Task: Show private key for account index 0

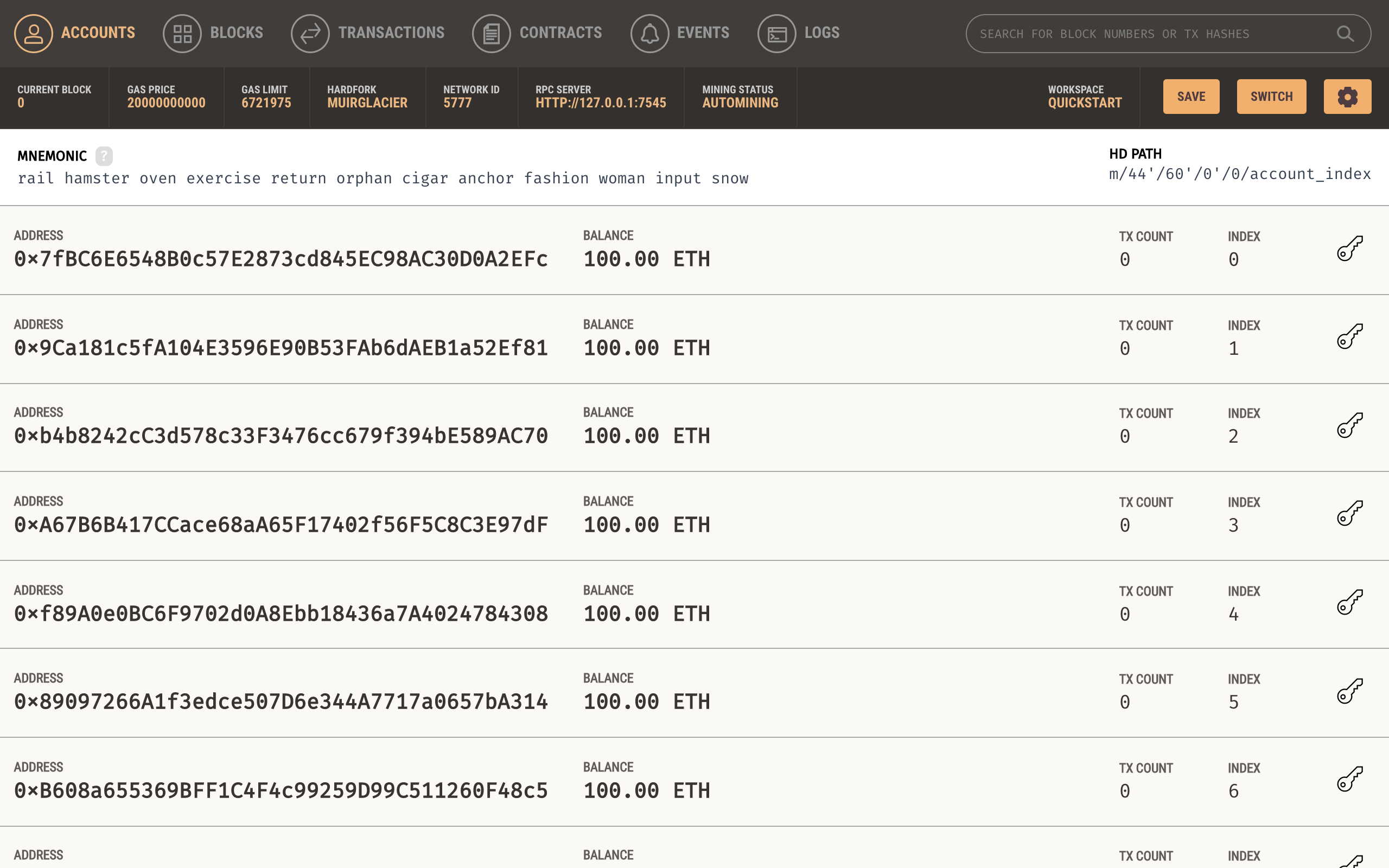Action: point(1349,248)
